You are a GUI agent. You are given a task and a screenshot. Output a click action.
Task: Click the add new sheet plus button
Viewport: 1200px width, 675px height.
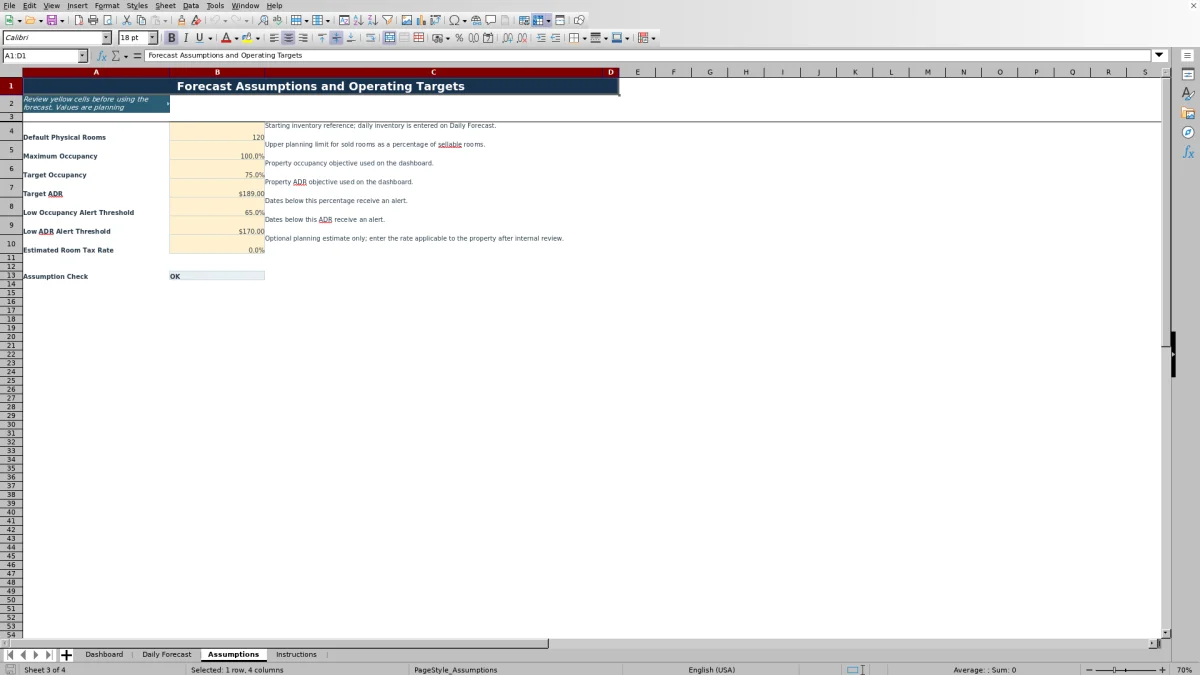66,655
